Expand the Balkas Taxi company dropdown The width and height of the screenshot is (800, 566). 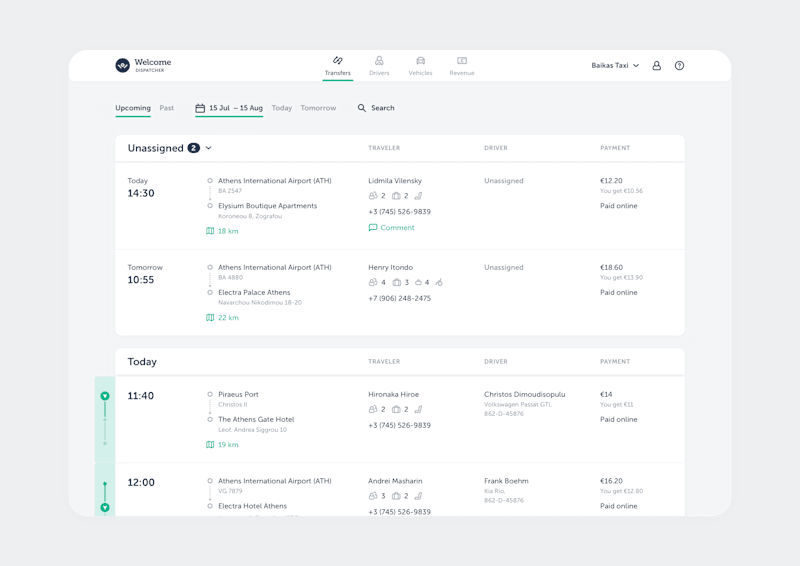[615, 65]
